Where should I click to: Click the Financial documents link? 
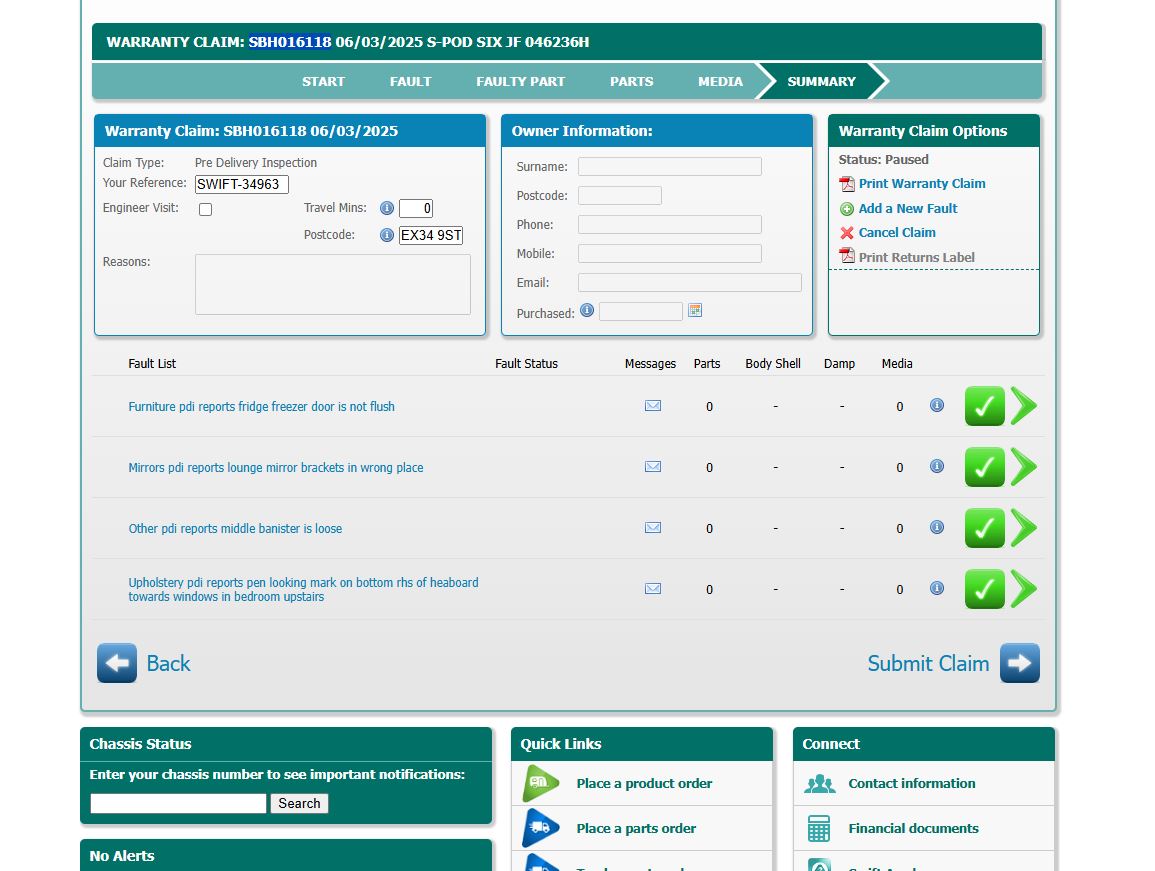pos(913,828)
